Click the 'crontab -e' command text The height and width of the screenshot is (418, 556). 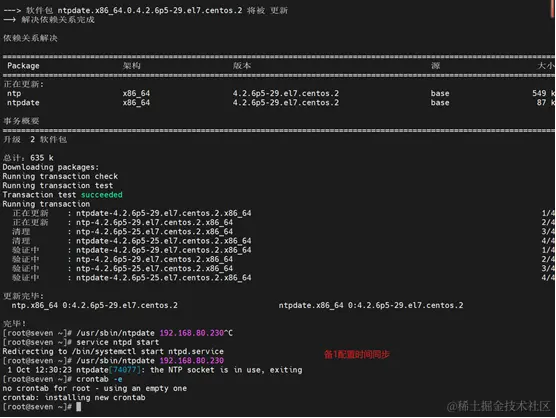[99, 379]
